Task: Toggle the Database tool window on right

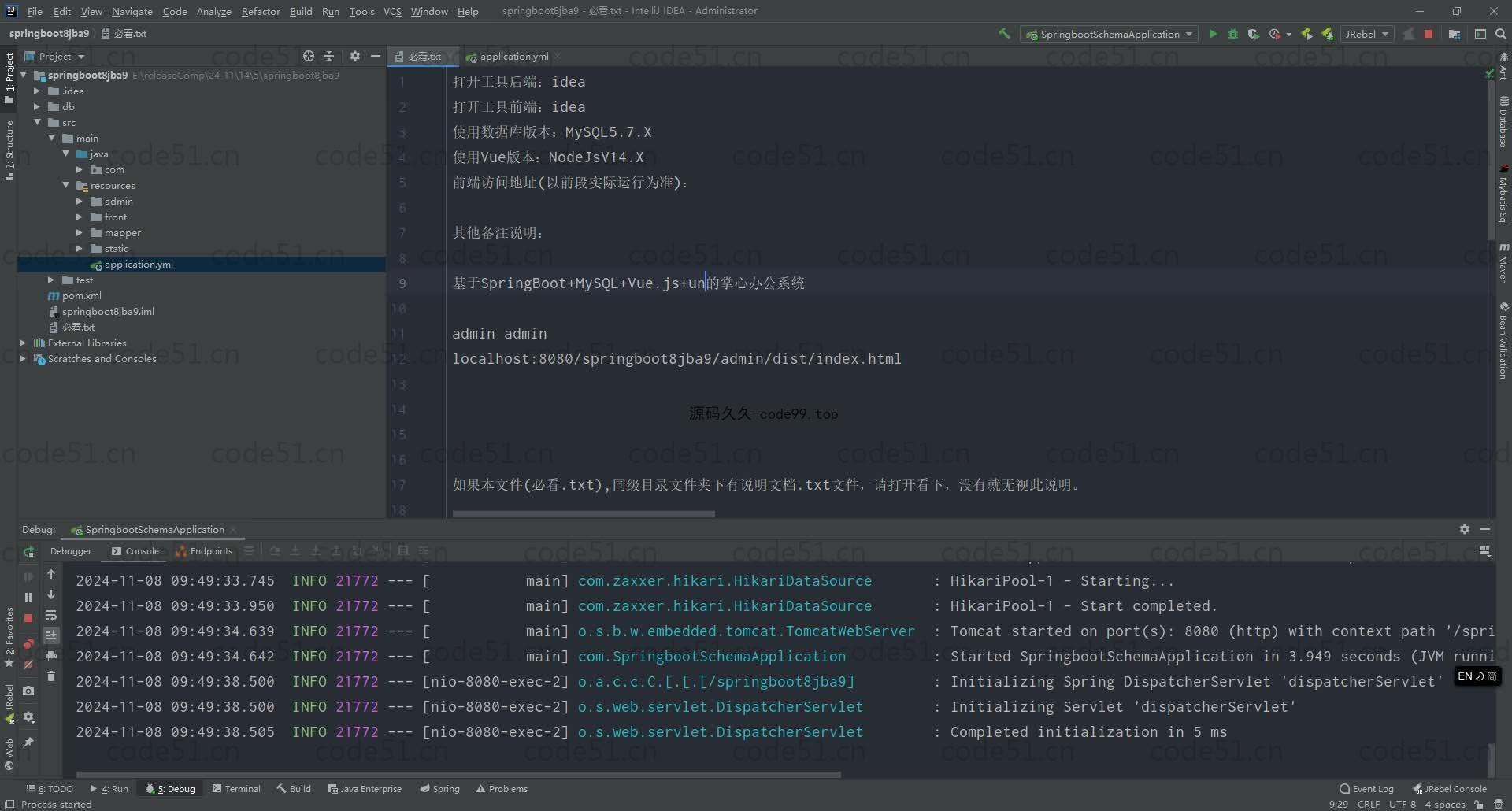Action: (1503, 122)
